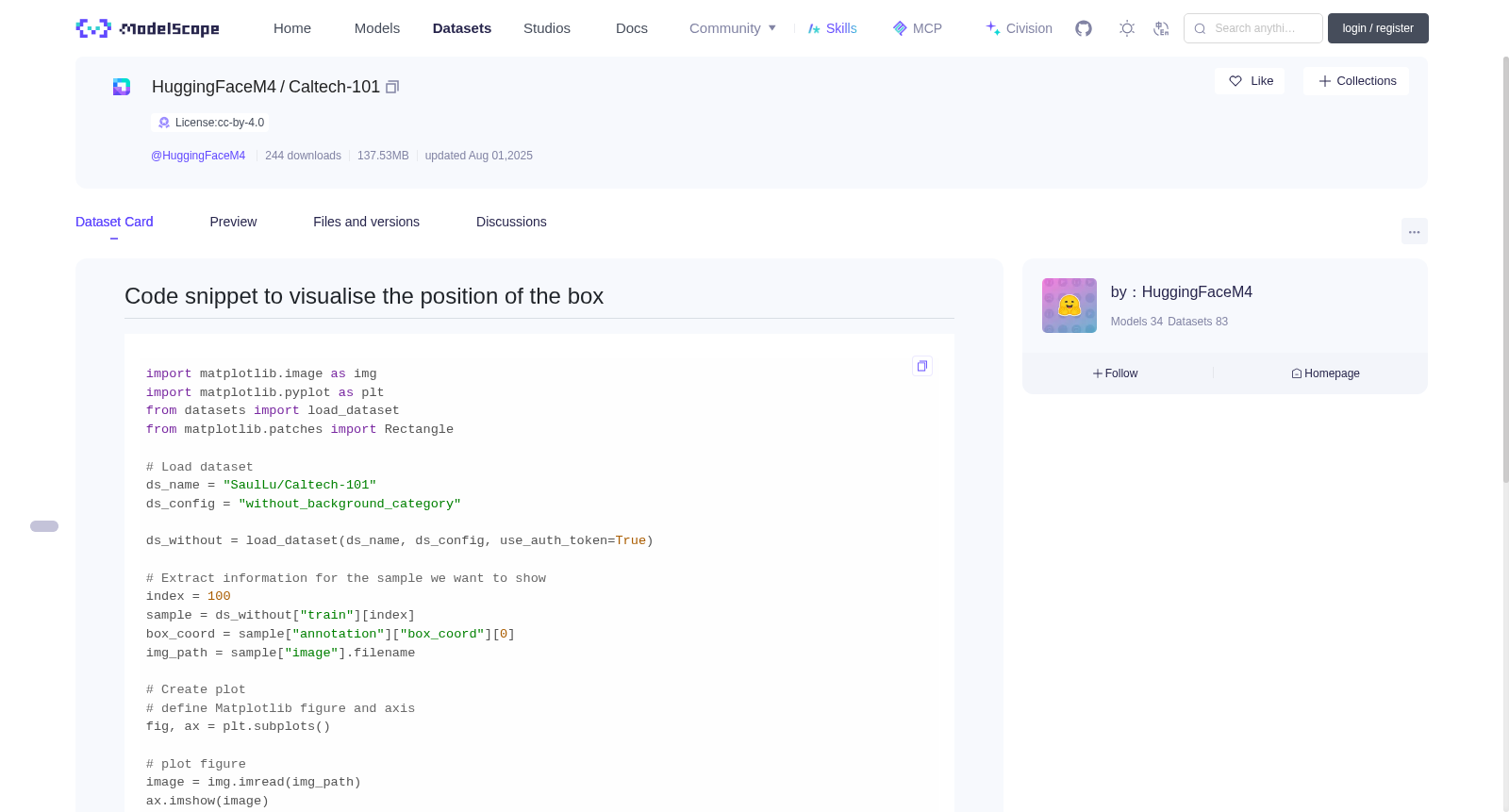Follow the HuggingFaceM4 author
1509x812 pixels.
pyautogui.click(x=1116, y=373)
